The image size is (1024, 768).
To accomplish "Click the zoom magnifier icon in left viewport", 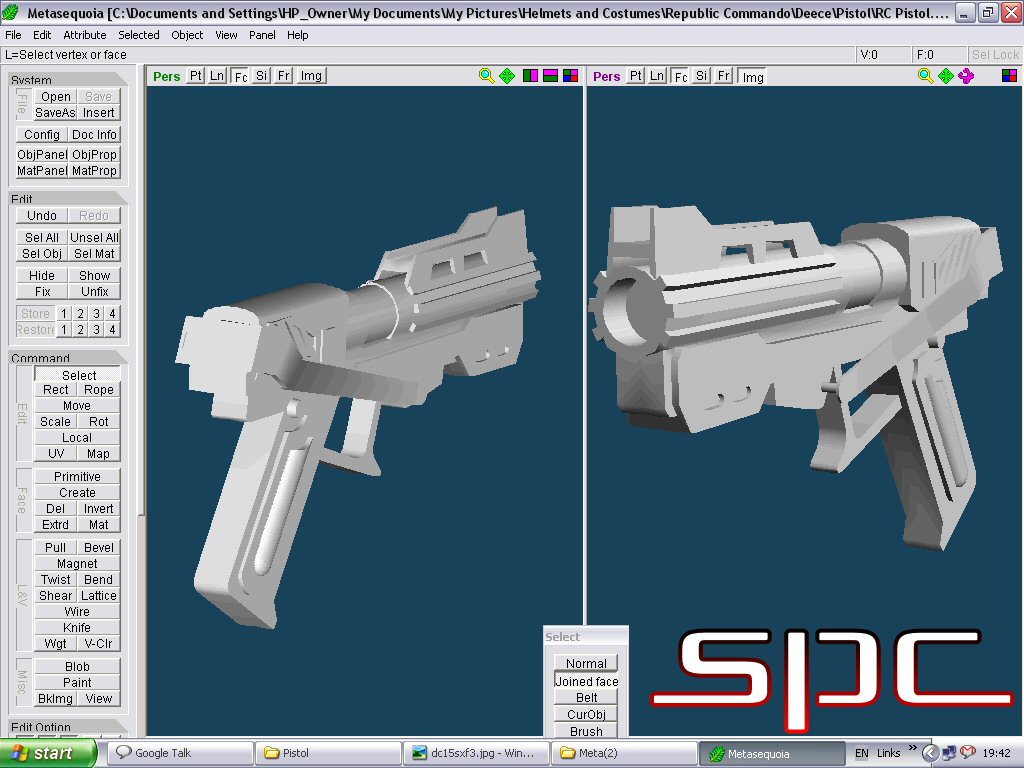I will pos(486,76).
